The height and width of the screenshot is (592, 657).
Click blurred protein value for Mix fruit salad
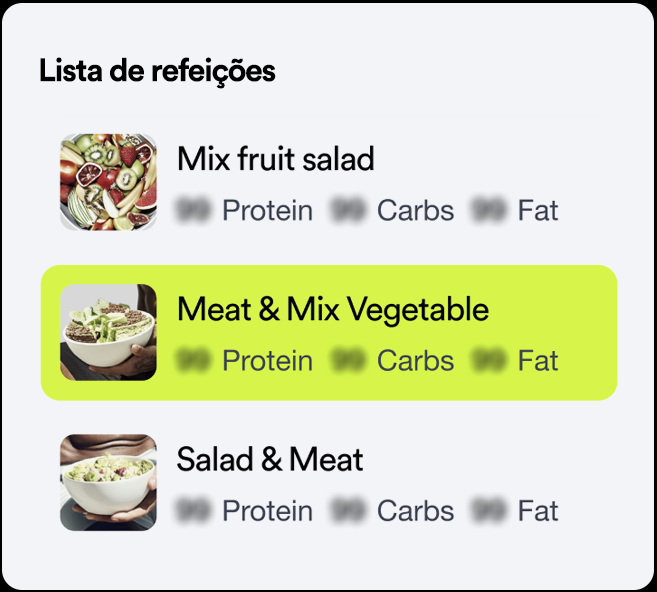[x=193, y=211]
